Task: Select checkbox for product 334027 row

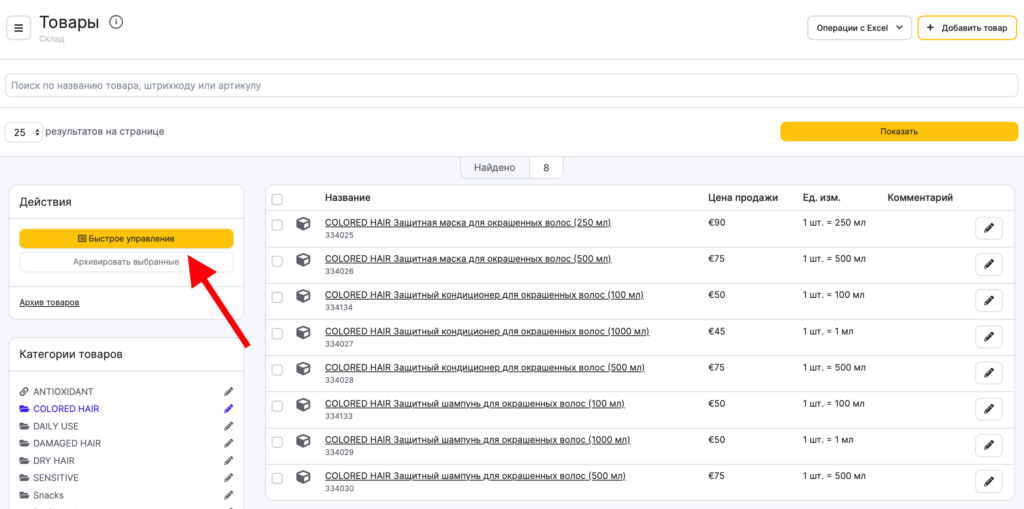Action: [277, 334]
